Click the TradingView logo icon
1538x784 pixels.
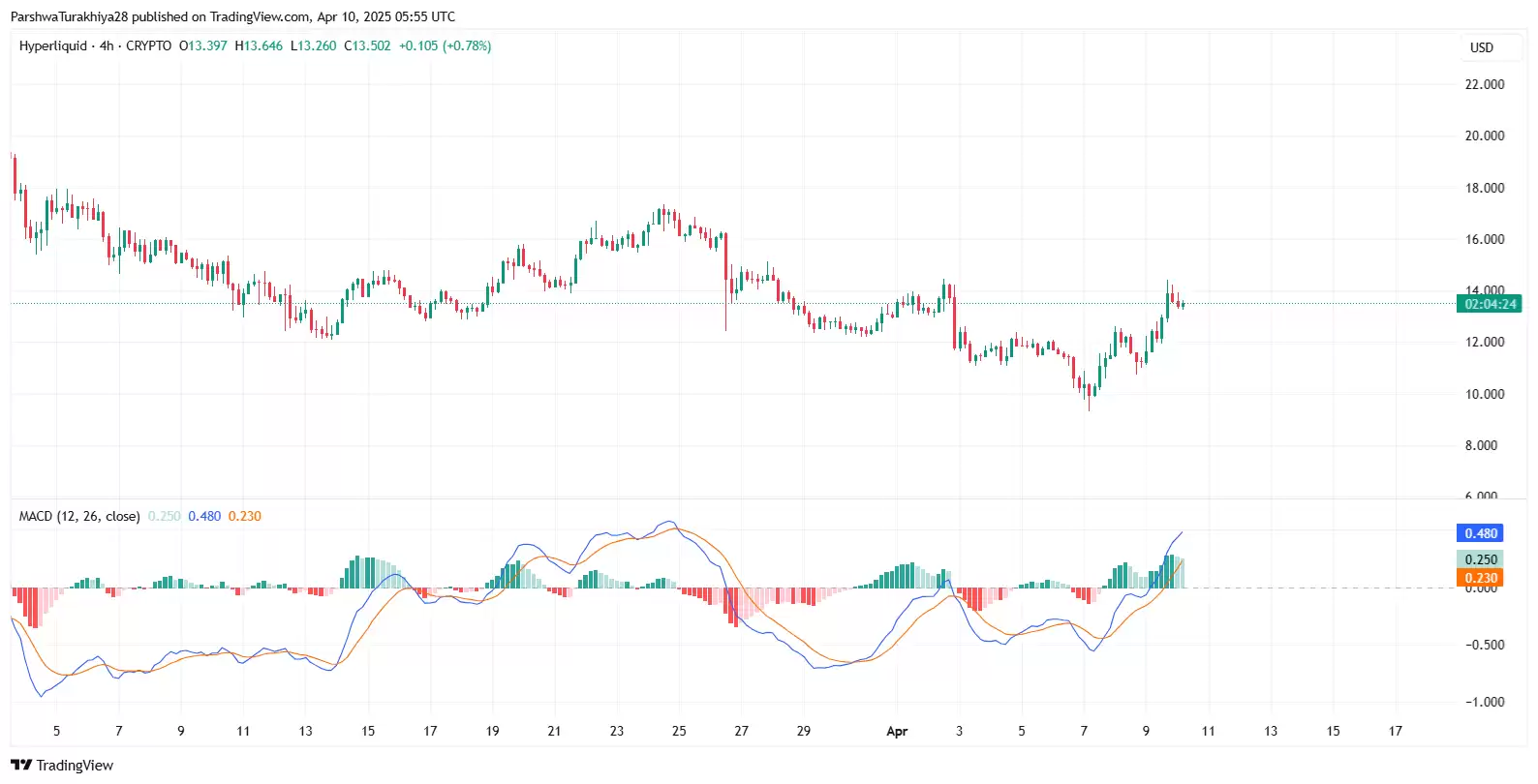[20, 765]
